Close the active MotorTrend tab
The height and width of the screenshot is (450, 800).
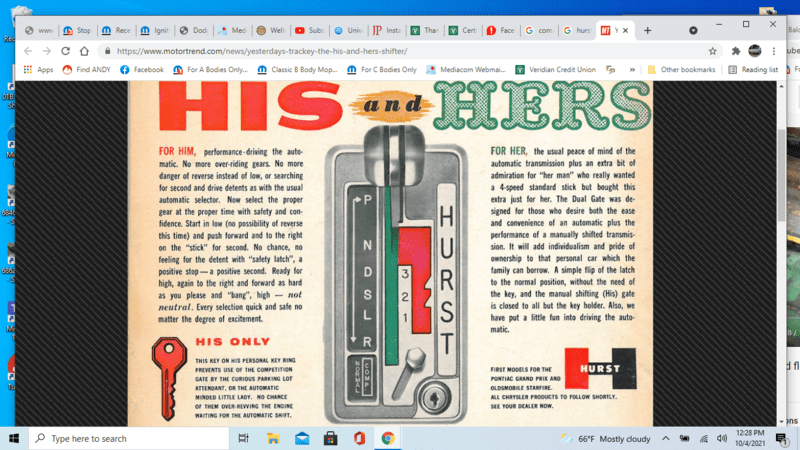pos(625,31)
